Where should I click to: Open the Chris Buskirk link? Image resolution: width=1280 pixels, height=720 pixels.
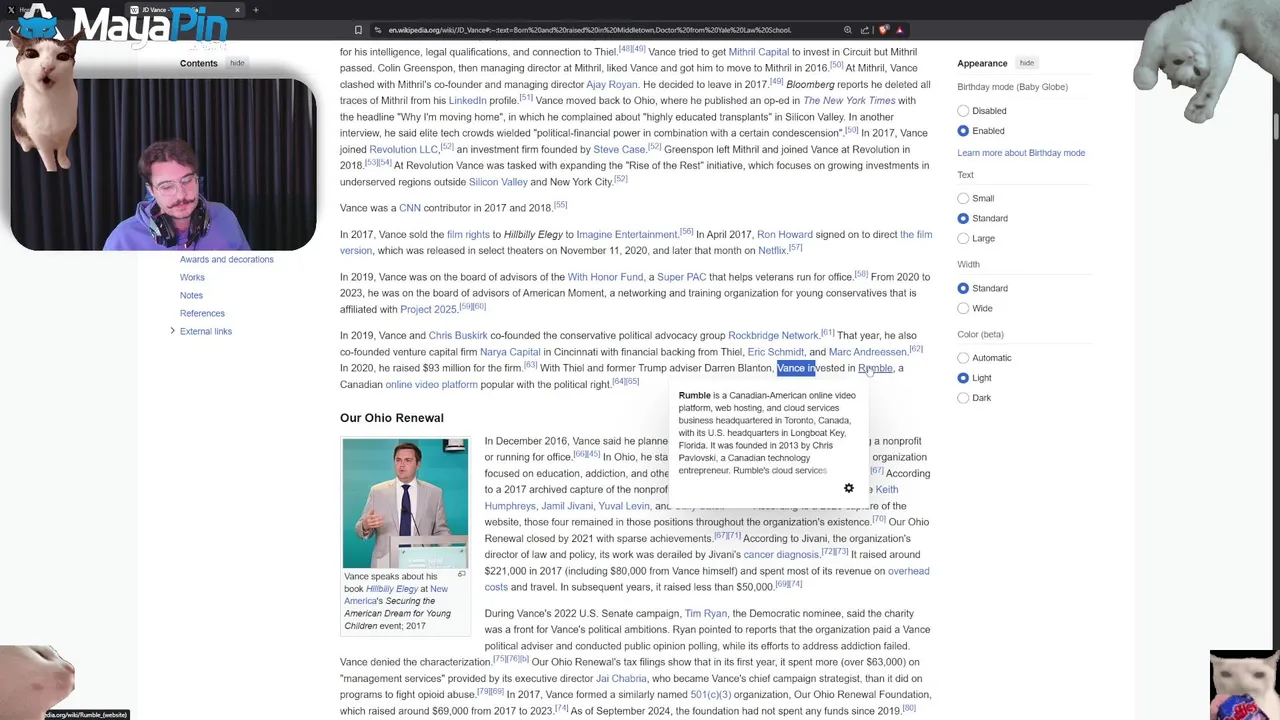(458, 336)
